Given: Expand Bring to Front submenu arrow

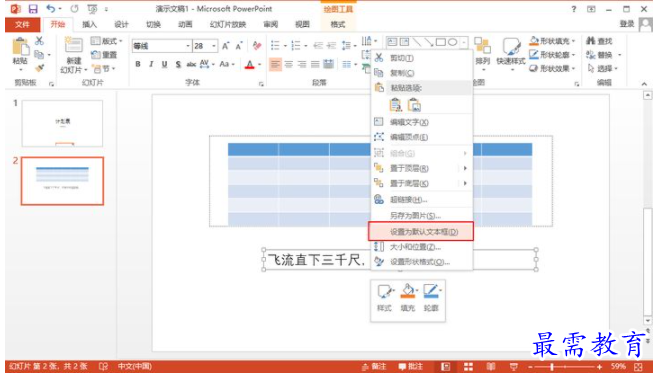Looking at the screenshot, I should 465,168.
